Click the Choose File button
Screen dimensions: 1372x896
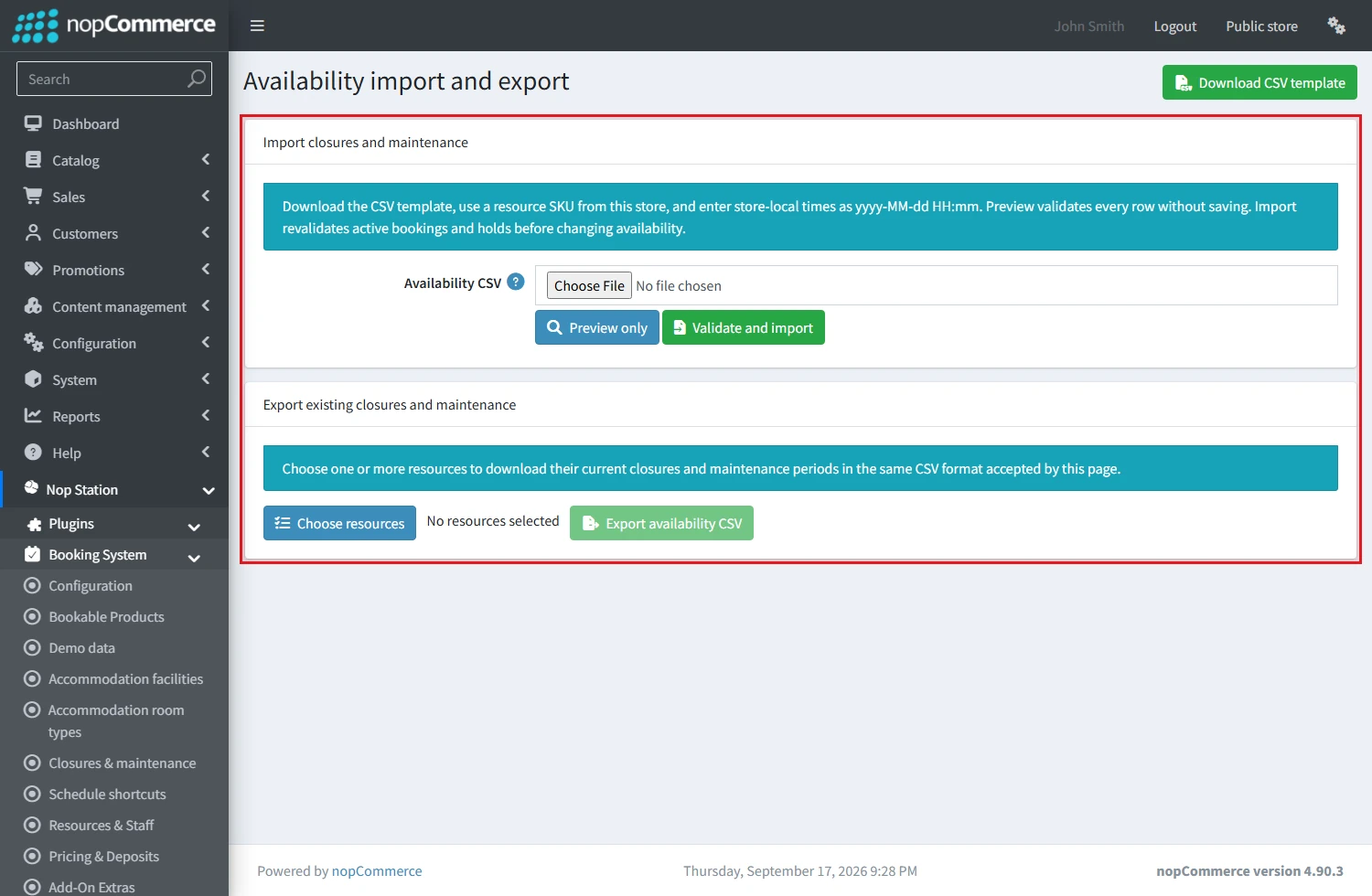[x=589, y=285]
